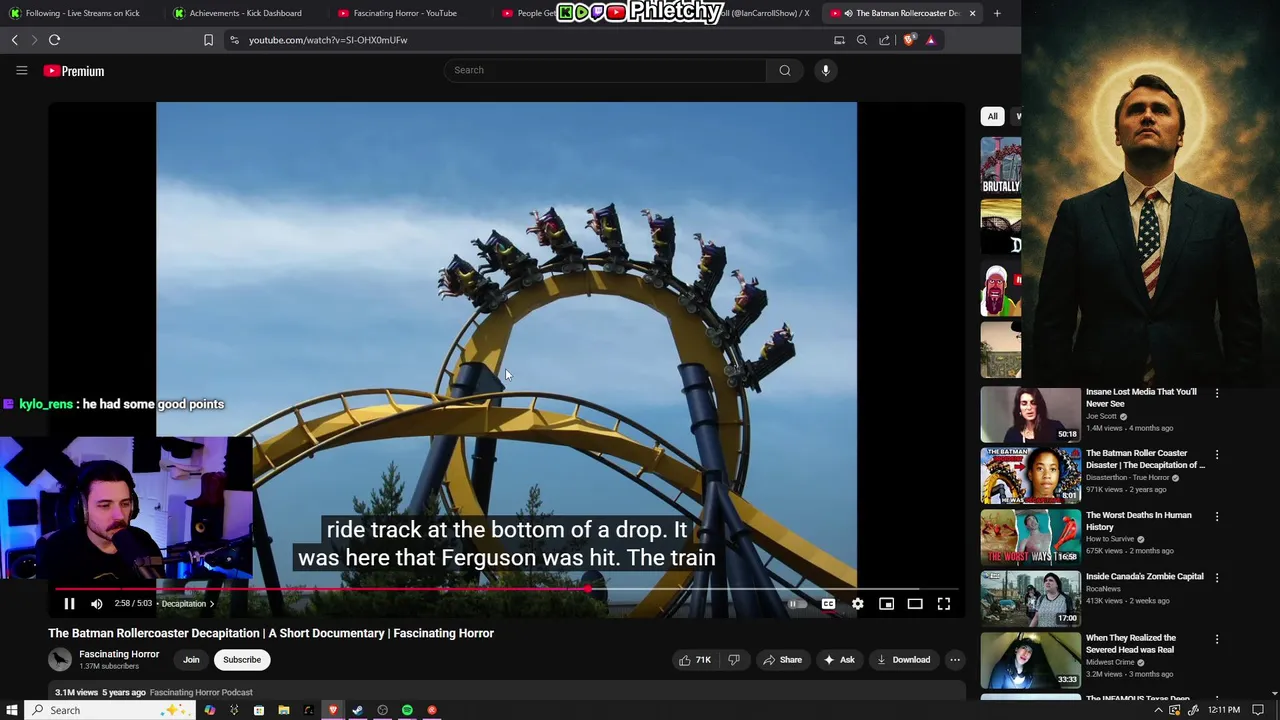This screenshot has height=720, width=1280.
Task: Open The Worst Deaths thumbnail
Action: click(1031, 537)
